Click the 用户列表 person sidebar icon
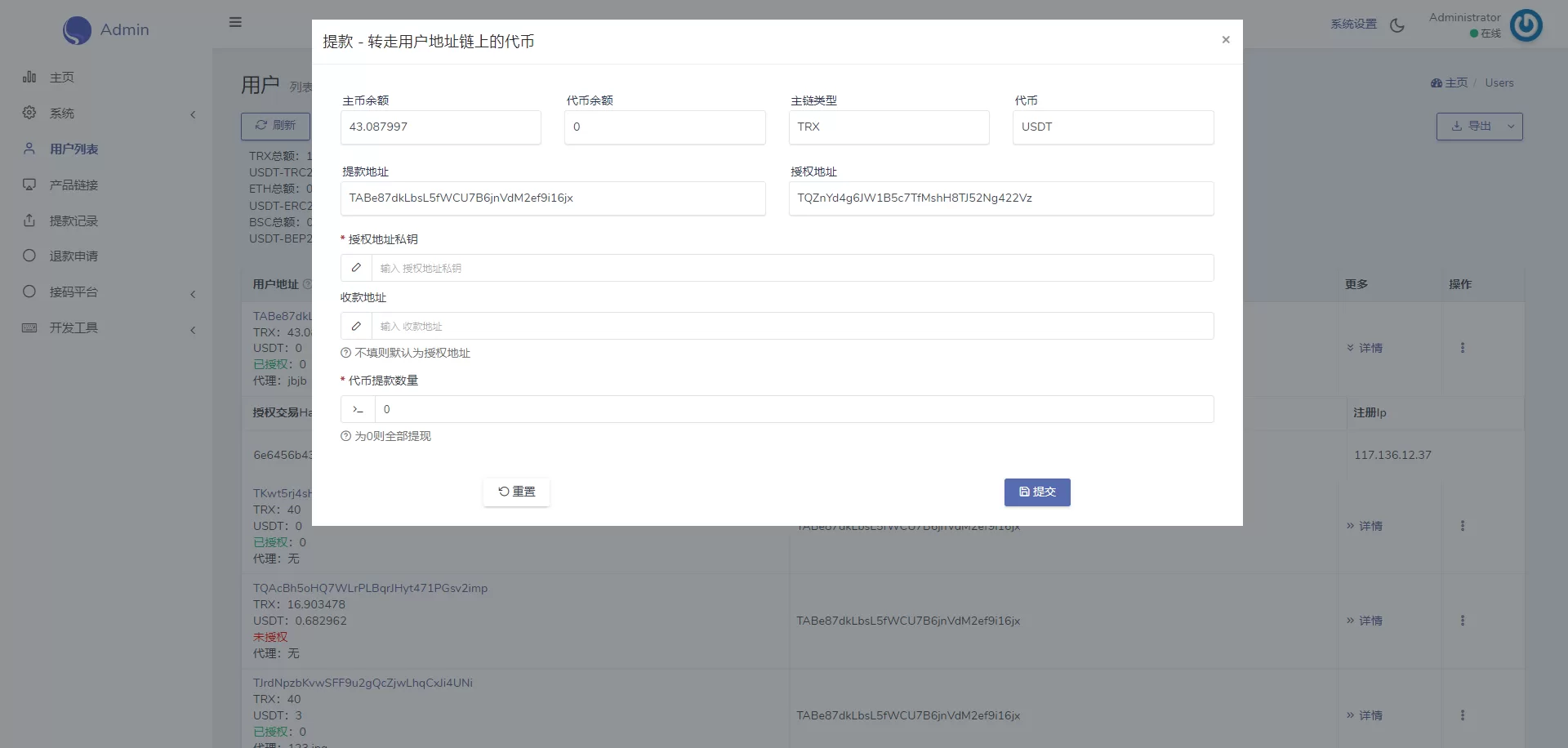Image resolution: width=1568 pixels, height=748 pixels. click(29, 149)
